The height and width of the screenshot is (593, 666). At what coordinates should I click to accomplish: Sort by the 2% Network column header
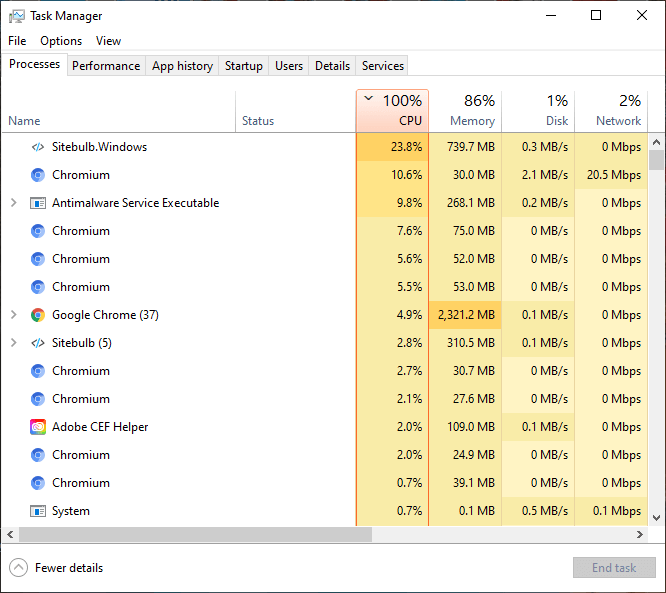click(x=611, y=111)
